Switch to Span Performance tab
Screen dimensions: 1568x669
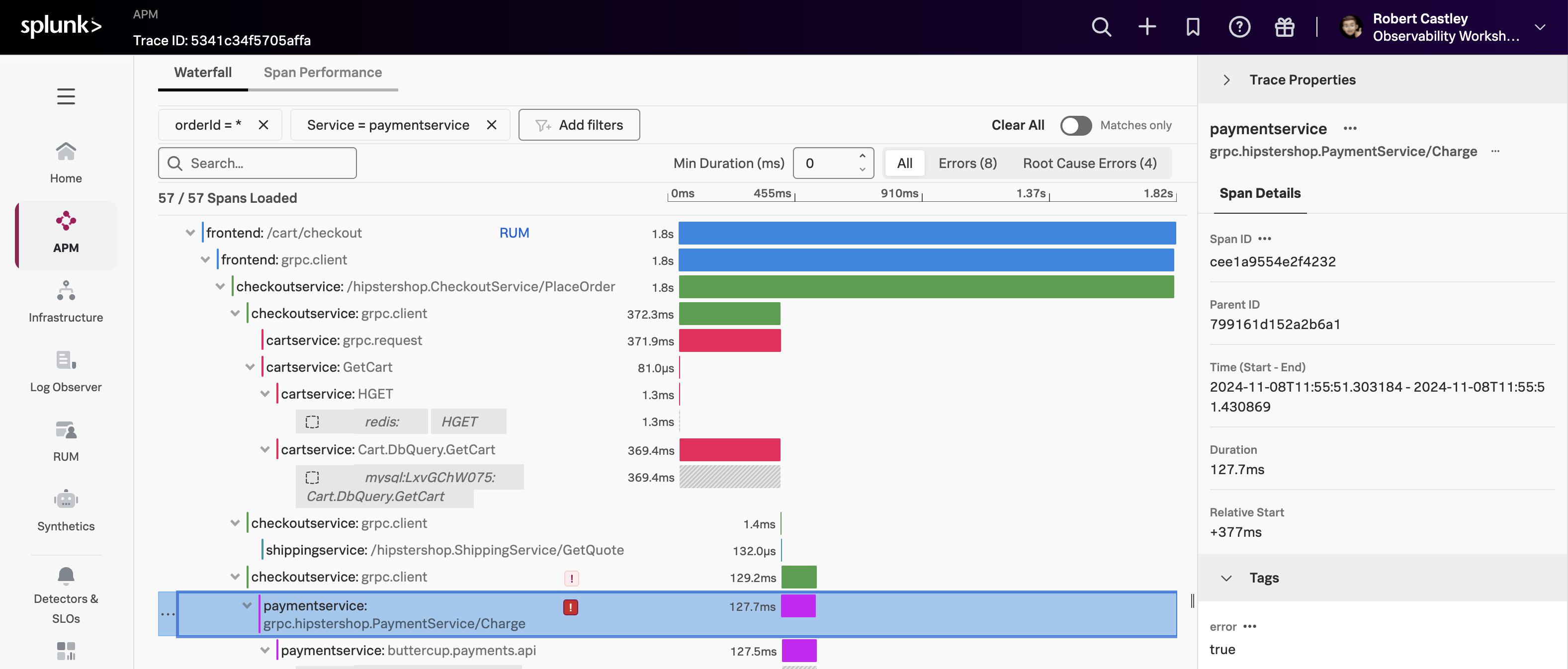(x=323, y=73)
